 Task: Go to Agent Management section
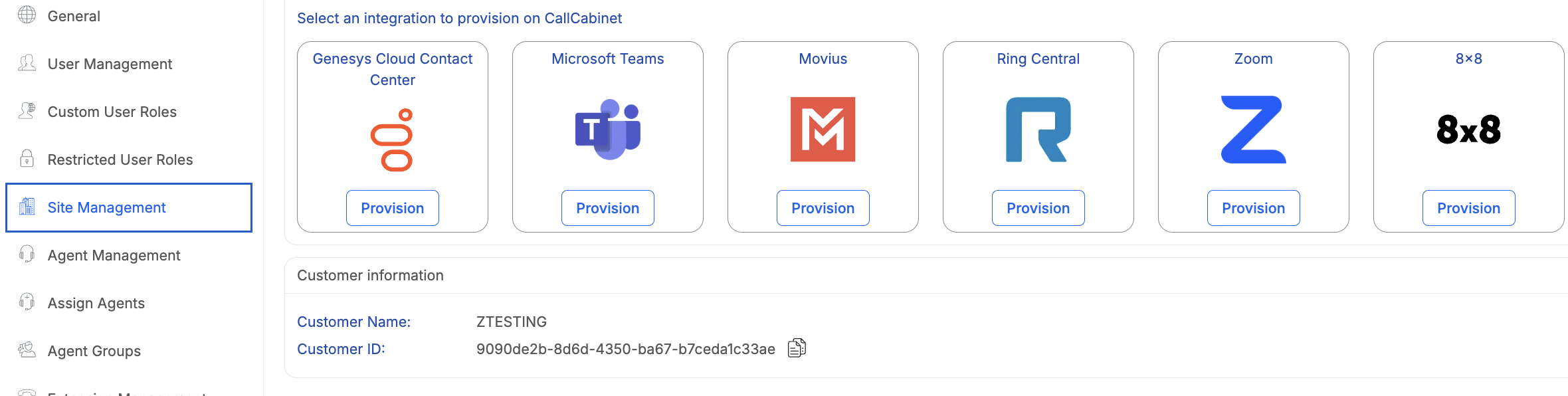coord(114,255)
